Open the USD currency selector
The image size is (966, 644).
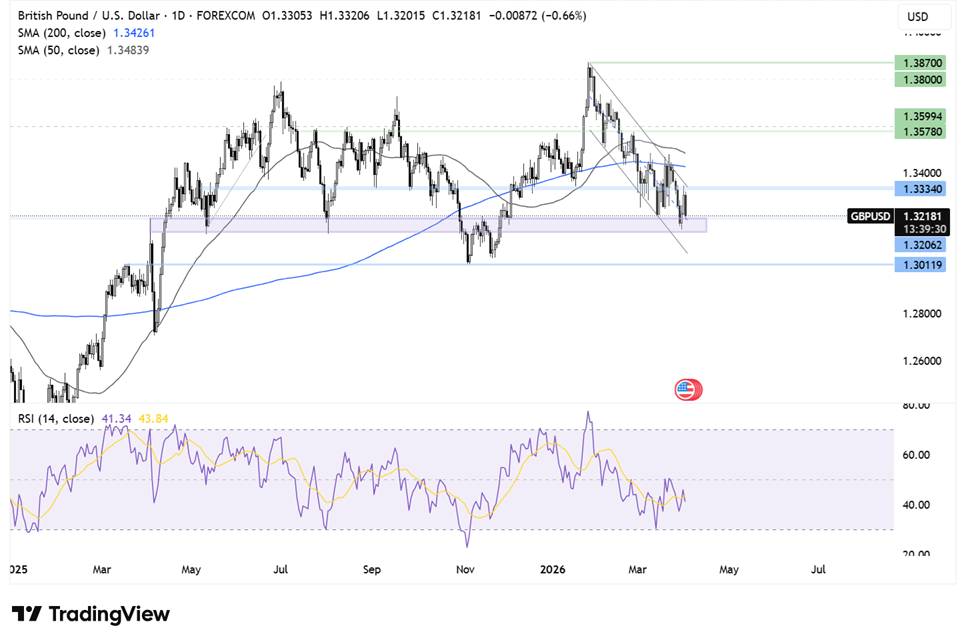916,17
